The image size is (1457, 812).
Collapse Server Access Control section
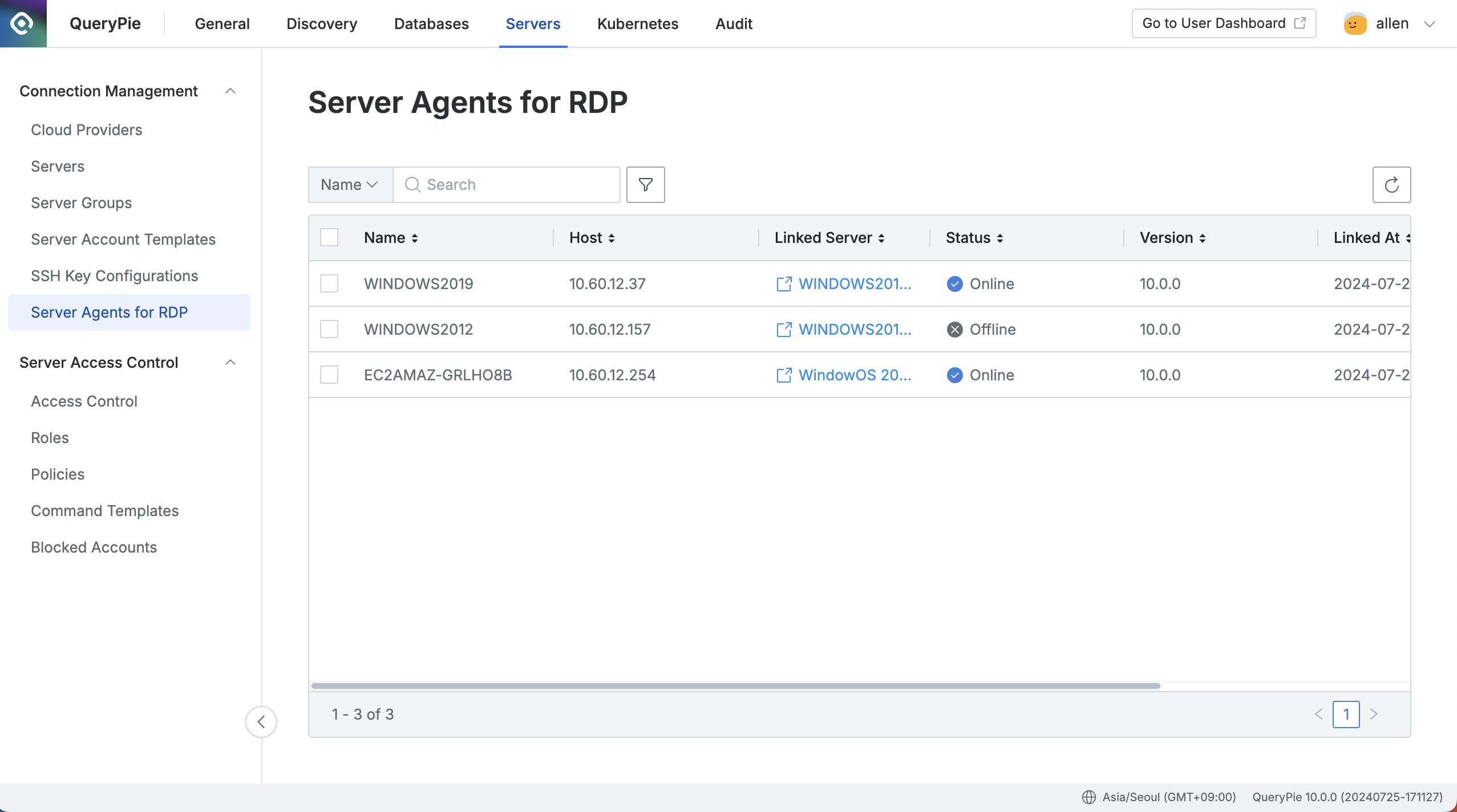[x=230, y=363]
